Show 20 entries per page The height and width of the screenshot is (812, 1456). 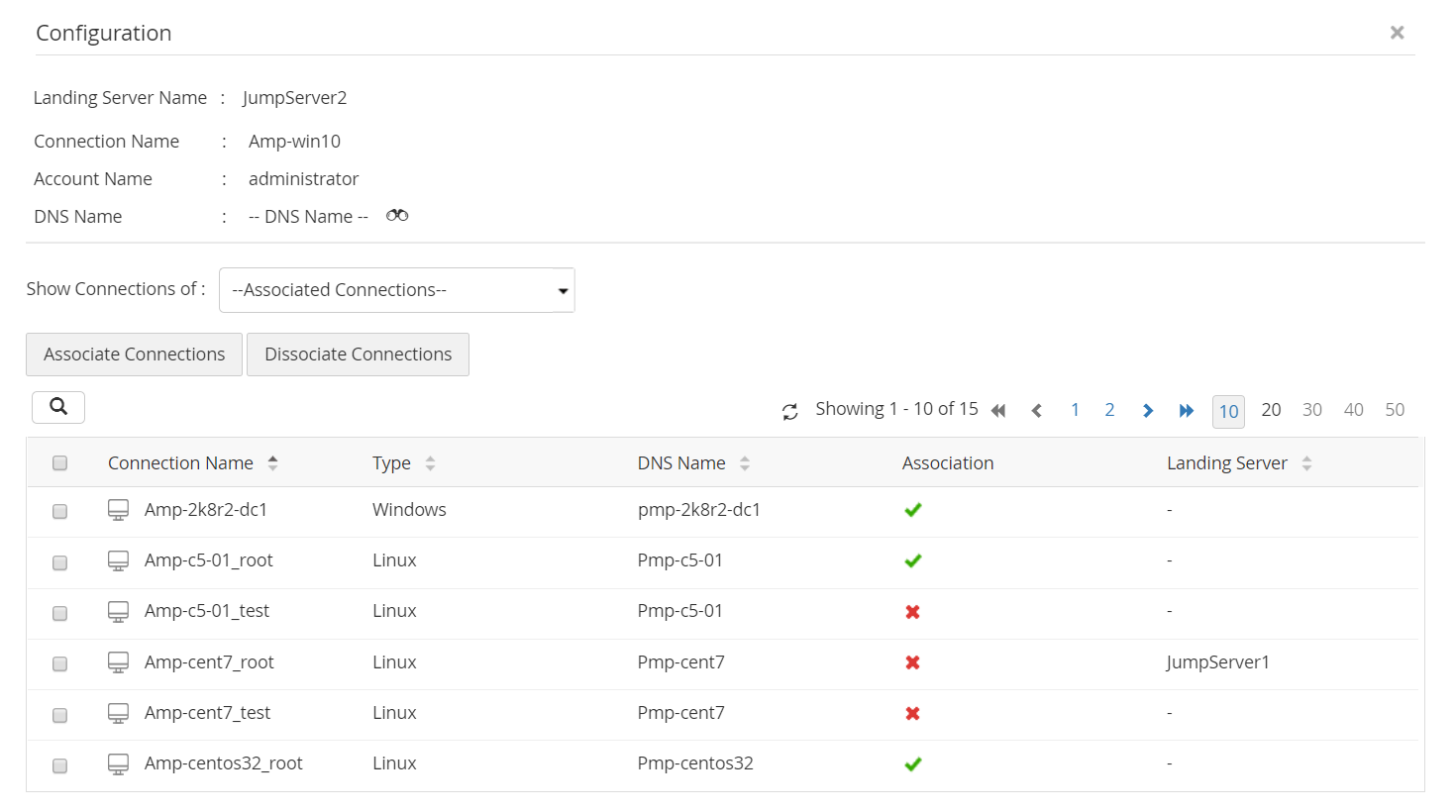click(1271, 409)
